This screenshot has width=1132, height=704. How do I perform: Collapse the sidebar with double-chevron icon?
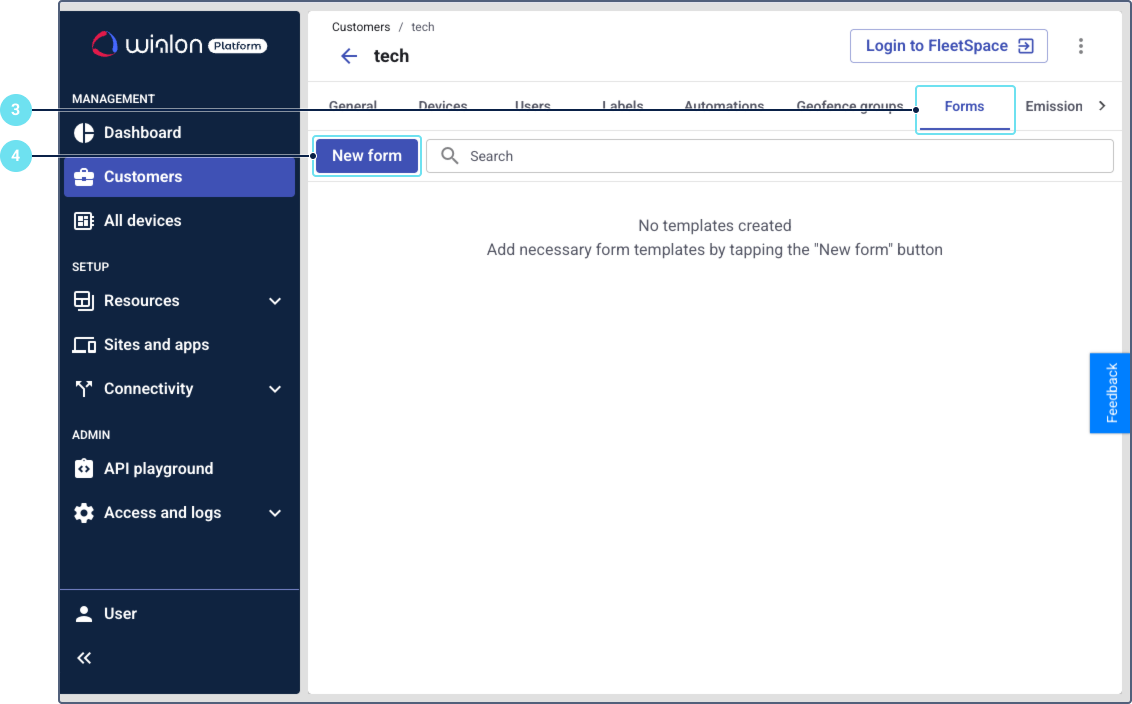coord(84,658)
